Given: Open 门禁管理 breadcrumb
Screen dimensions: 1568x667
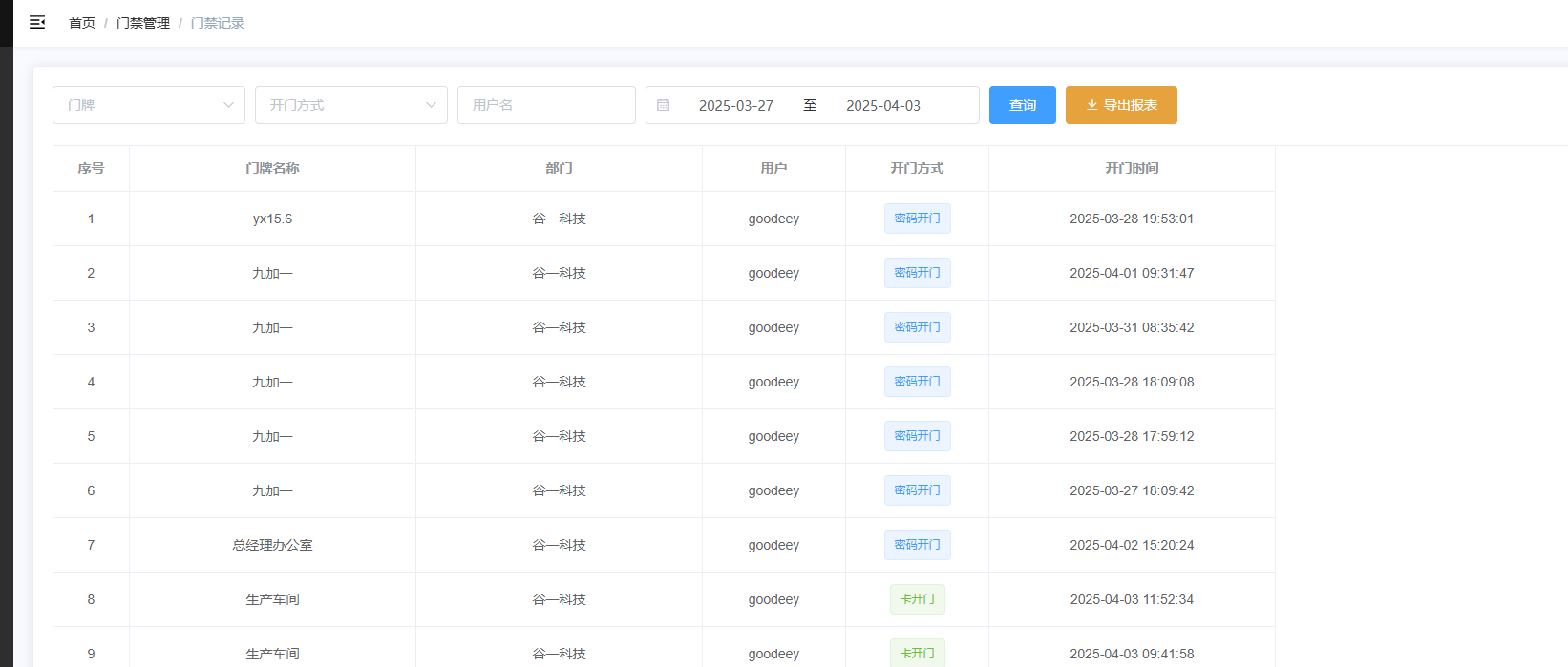Looking at the screenshot, I should 143,23.
